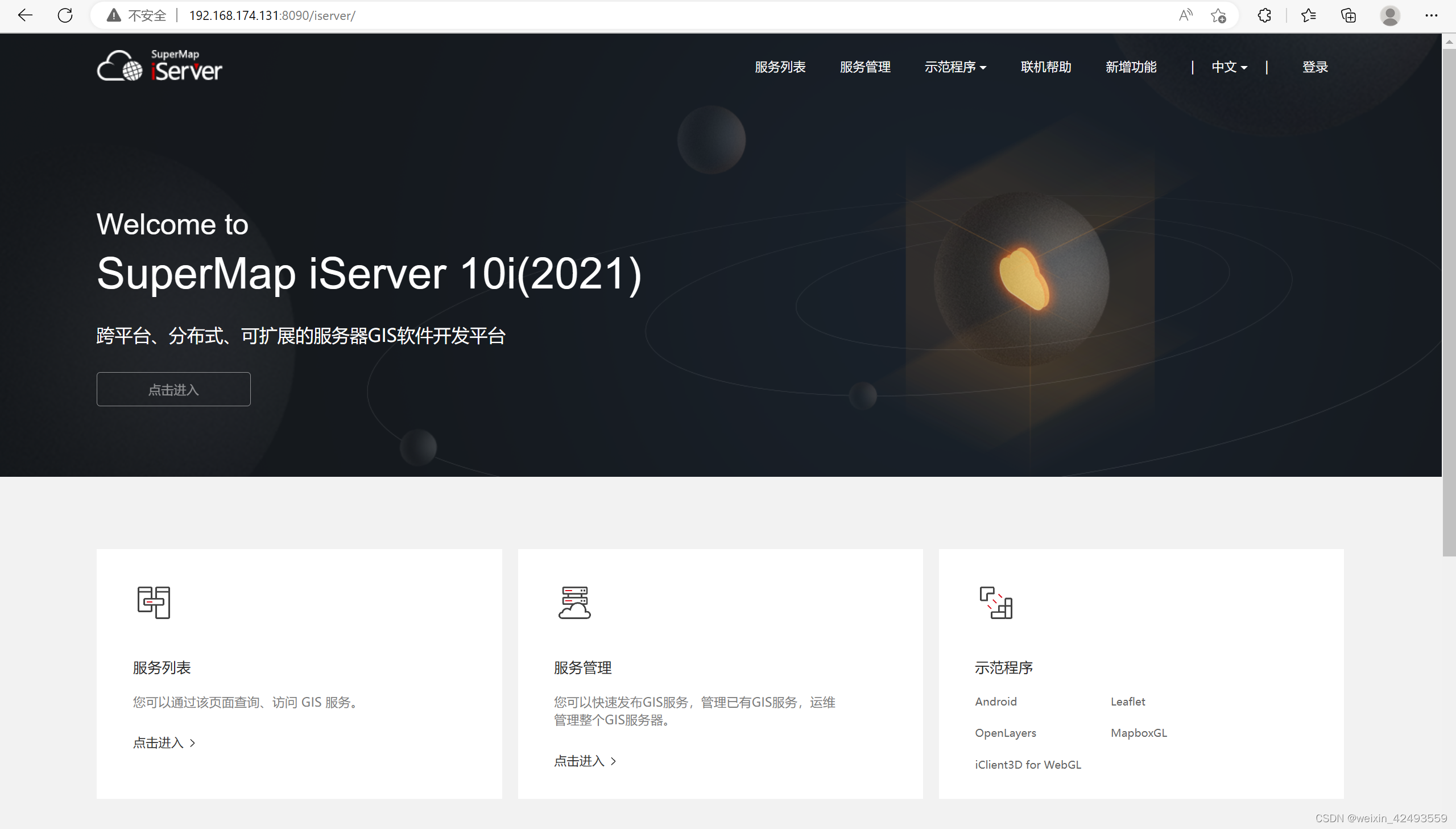Expand the 中文 language dropdown

pyautogui.click(x=1229, y=67)
